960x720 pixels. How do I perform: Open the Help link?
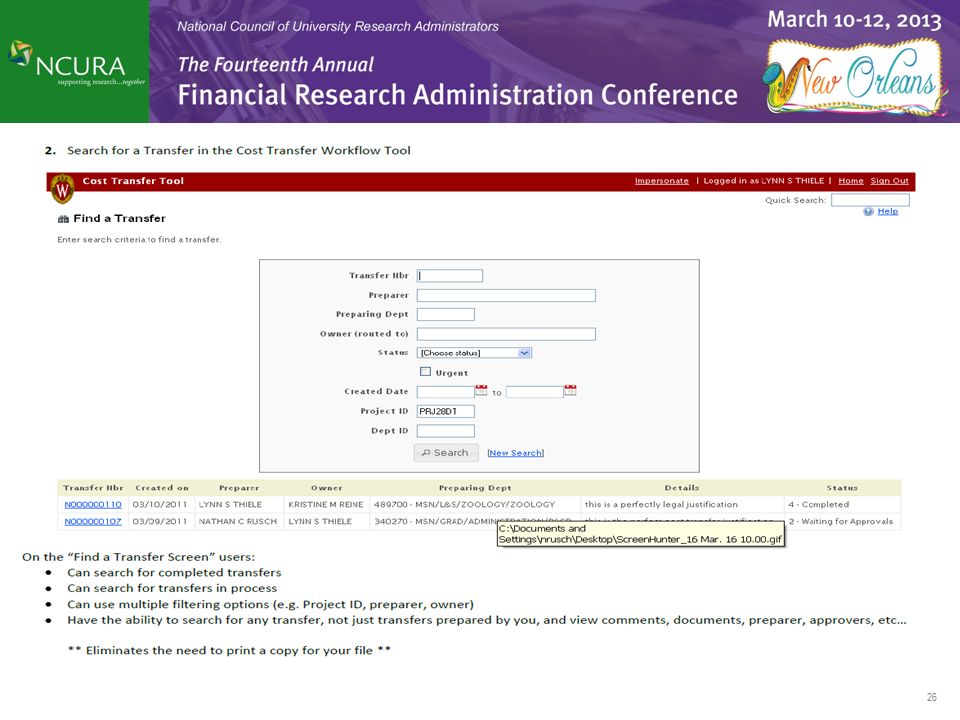click(888, 211)
